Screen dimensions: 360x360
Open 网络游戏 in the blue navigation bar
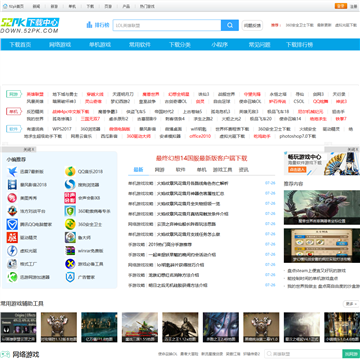coord(60,45)
